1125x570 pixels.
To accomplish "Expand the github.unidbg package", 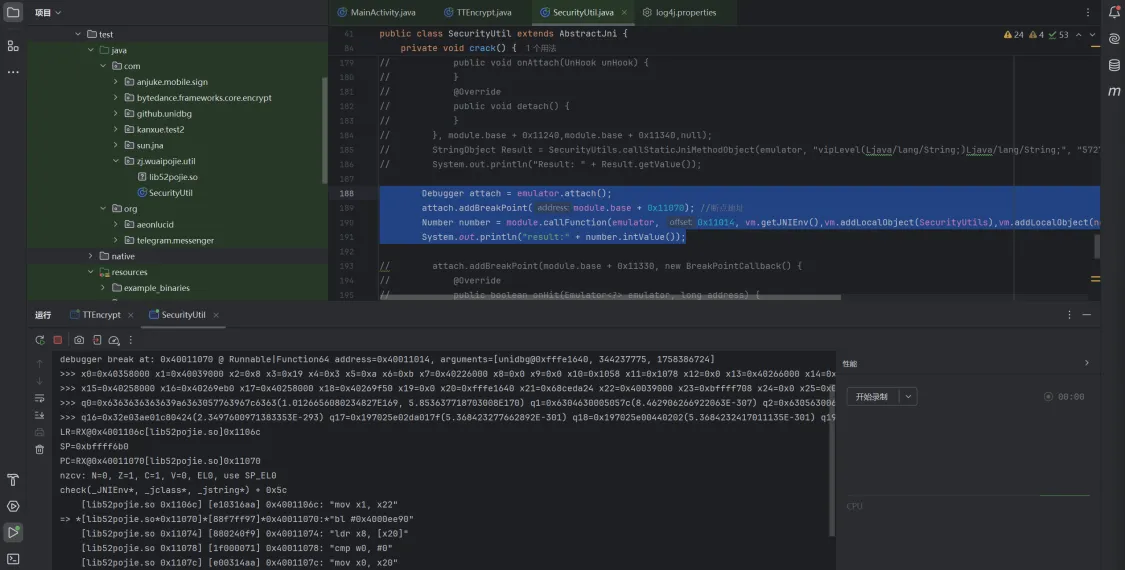I will click(x=116, y=113).
